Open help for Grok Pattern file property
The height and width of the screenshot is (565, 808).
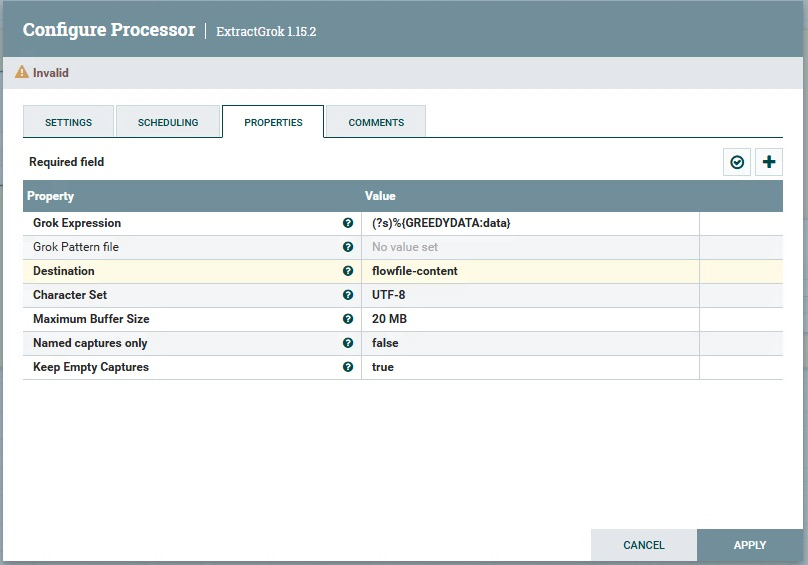(x=348, y=247)
